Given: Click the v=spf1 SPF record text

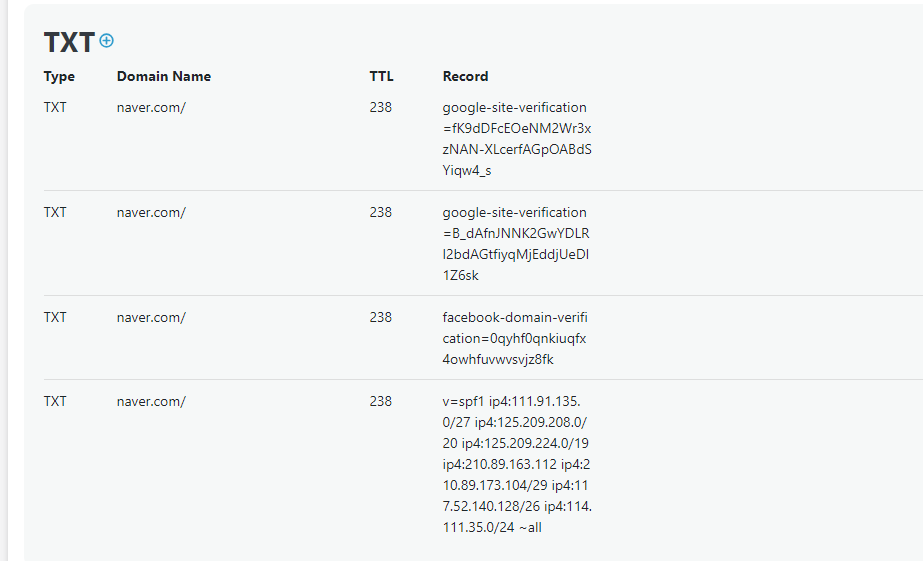Looking at the screenshot, I should click(x=517, y=464).
